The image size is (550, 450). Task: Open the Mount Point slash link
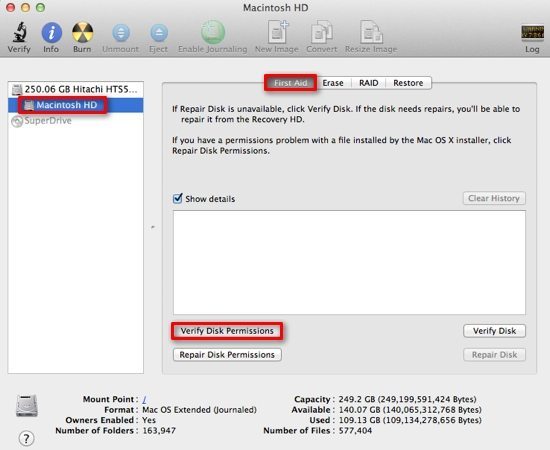144,399
